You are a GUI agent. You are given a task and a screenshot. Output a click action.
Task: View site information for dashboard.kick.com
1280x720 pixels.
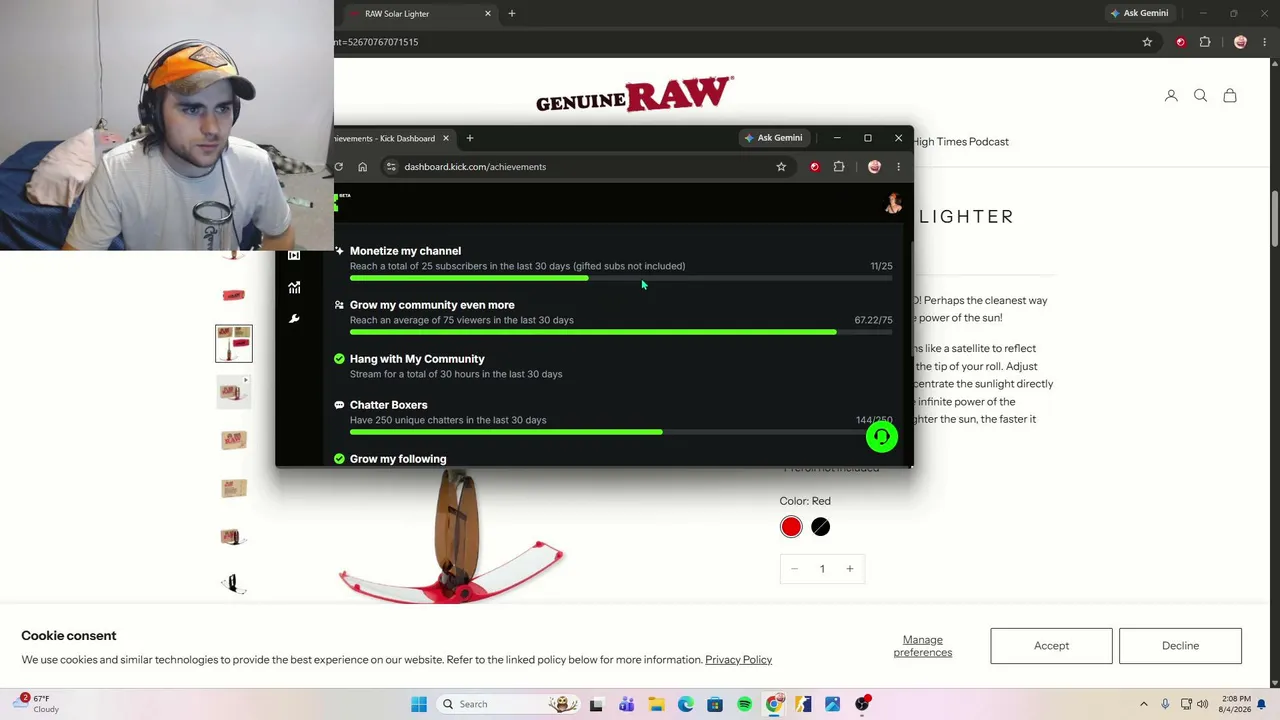391,167
